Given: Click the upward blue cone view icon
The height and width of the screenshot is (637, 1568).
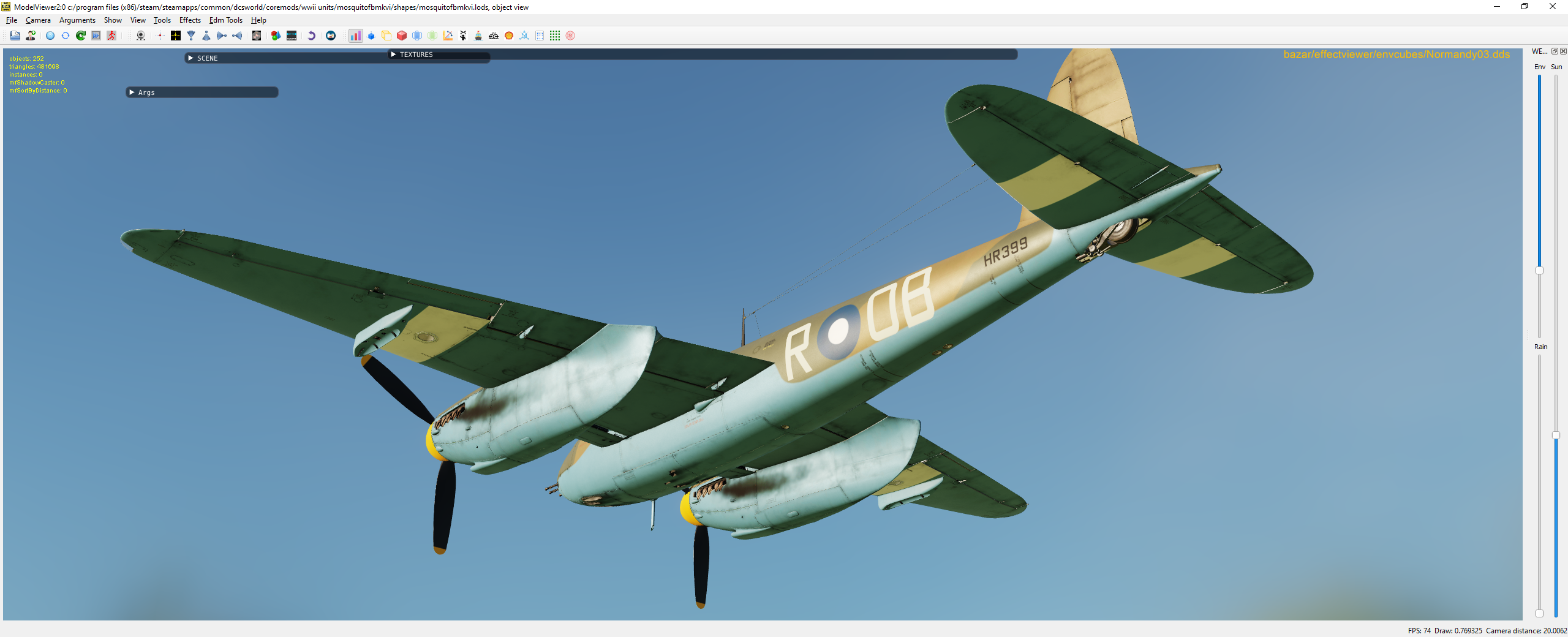Looking at the screenshot, I should 206,36.
